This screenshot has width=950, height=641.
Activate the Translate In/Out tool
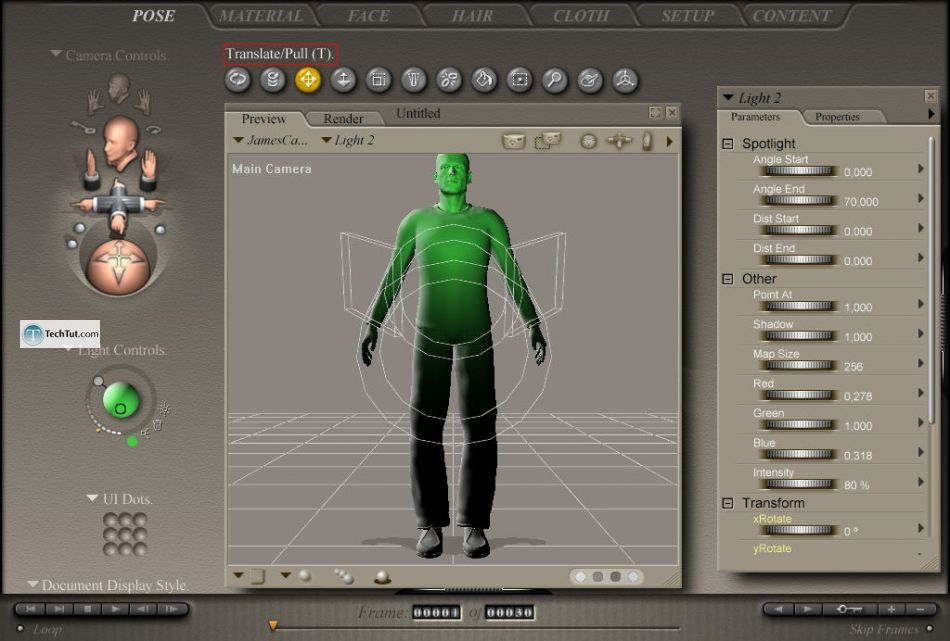(344, 81)
